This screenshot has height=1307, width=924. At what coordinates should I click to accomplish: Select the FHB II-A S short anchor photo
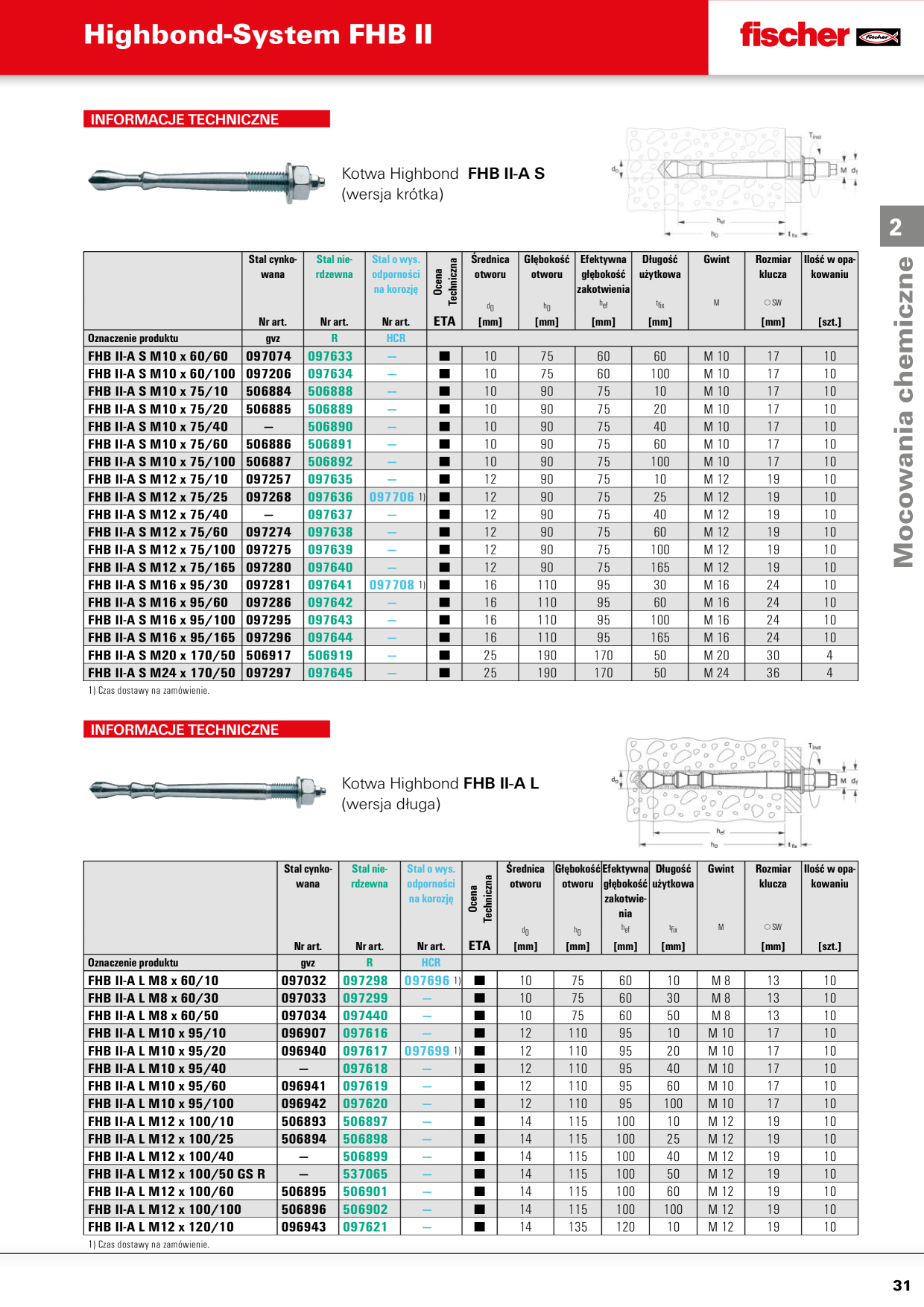pyautogui.click(x=207, y=181)
